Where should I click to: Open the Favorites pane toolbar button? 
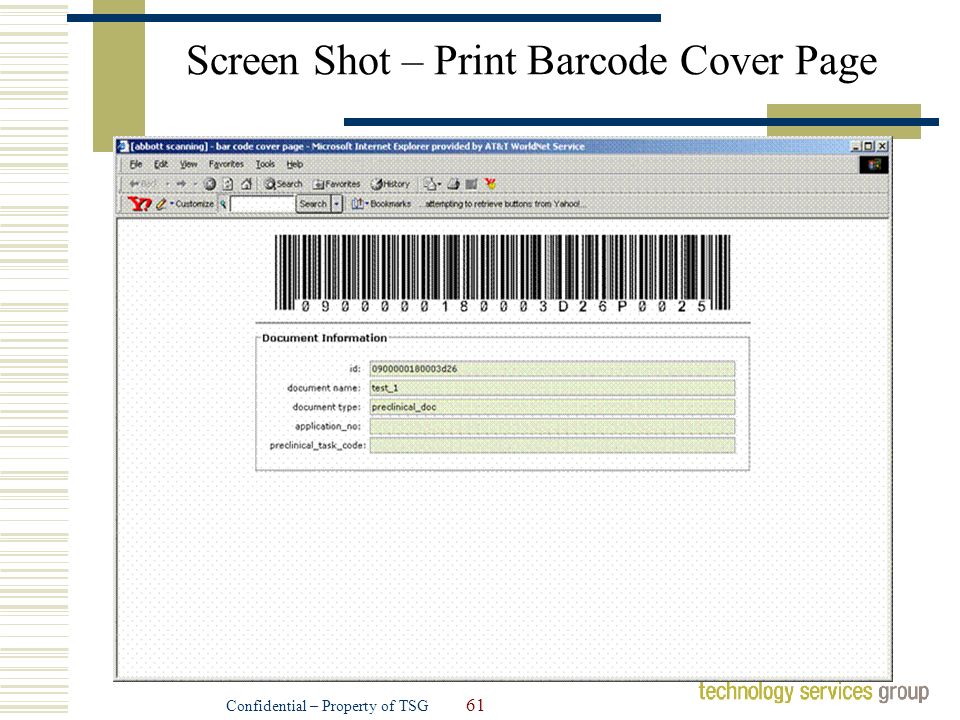coord(336,184)
